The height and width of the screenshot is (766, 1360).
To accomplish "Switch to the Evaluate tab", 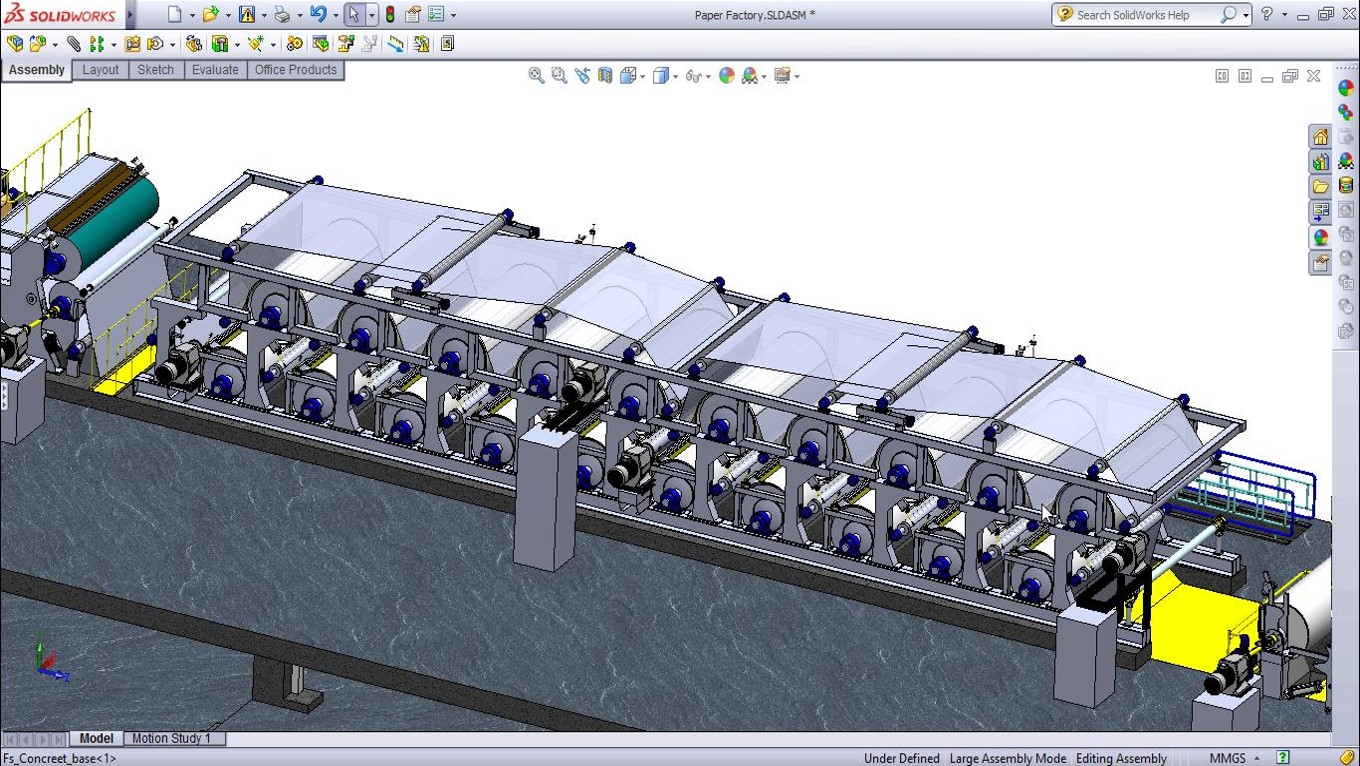I will pyautogui.click(x=215, y=70).
